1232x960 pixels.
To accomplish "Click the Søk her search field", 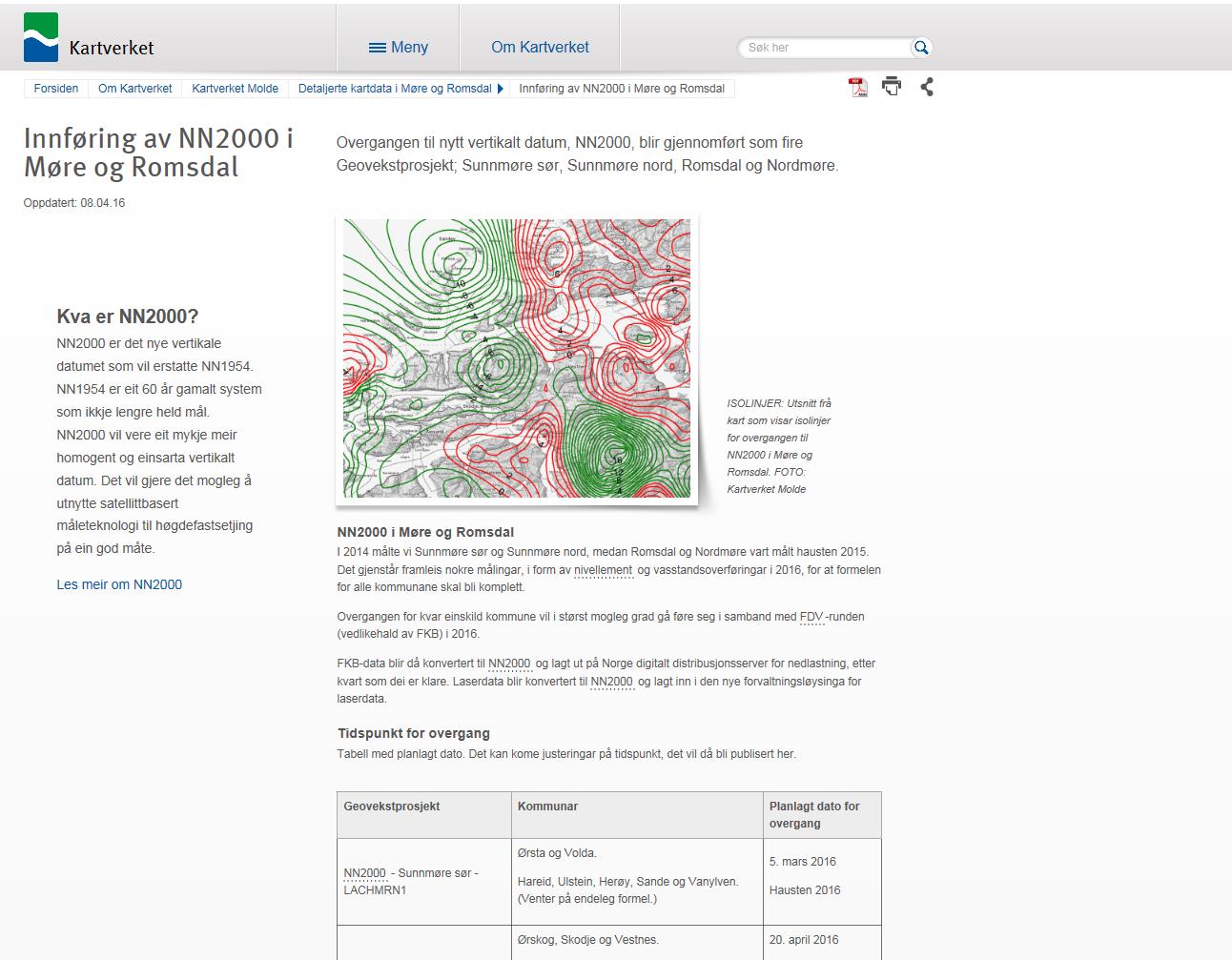I will [x=825, y=47].
